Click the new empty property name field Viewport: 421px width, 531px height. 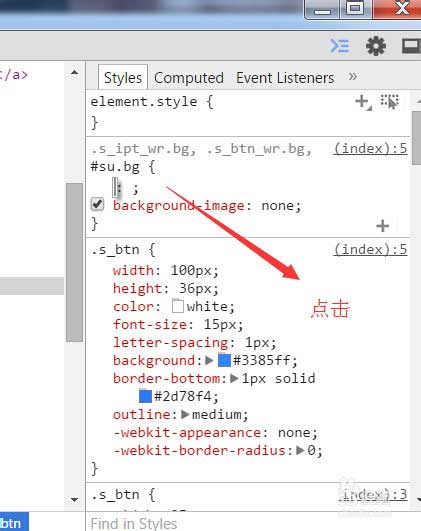115,187
